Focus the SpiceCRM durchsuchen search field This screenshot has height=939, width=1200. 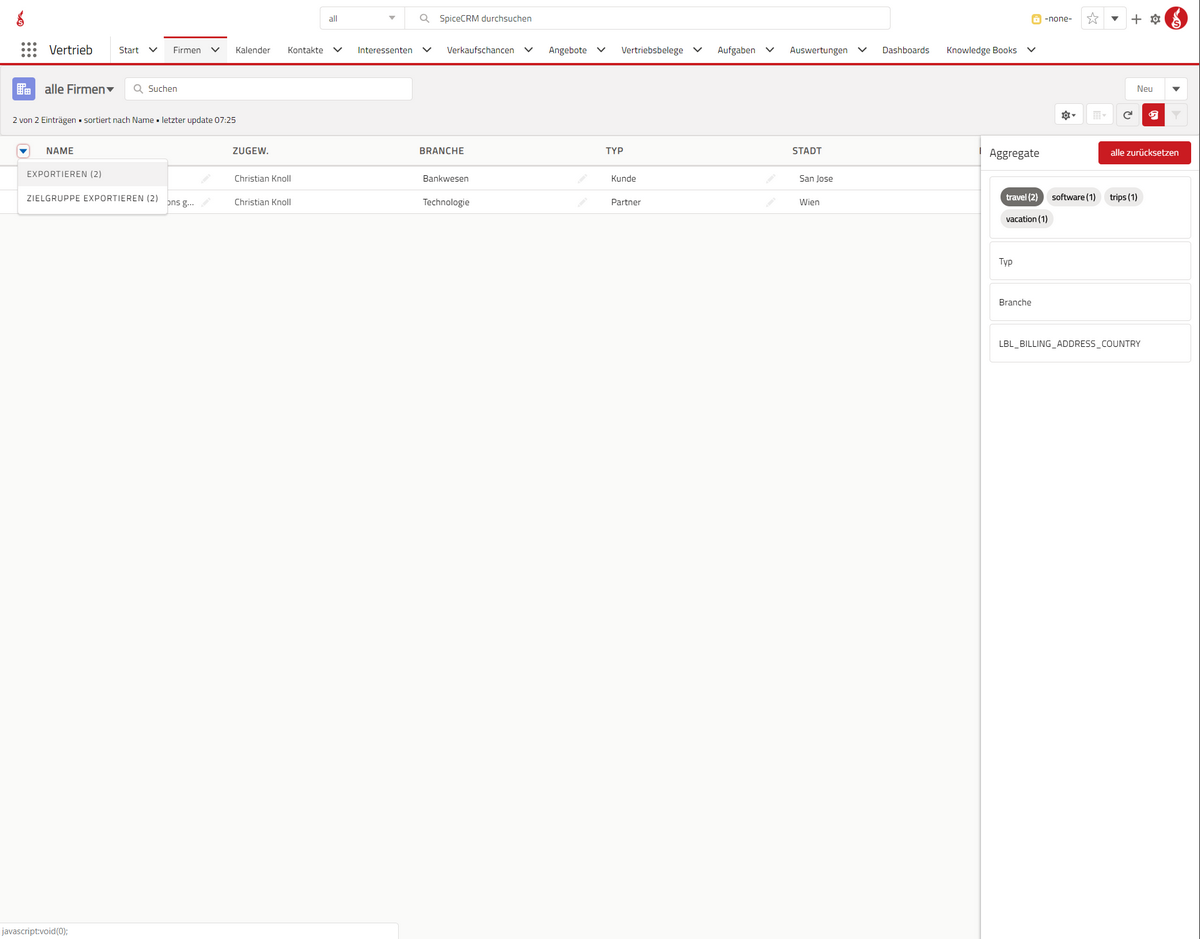pos(647,19)
